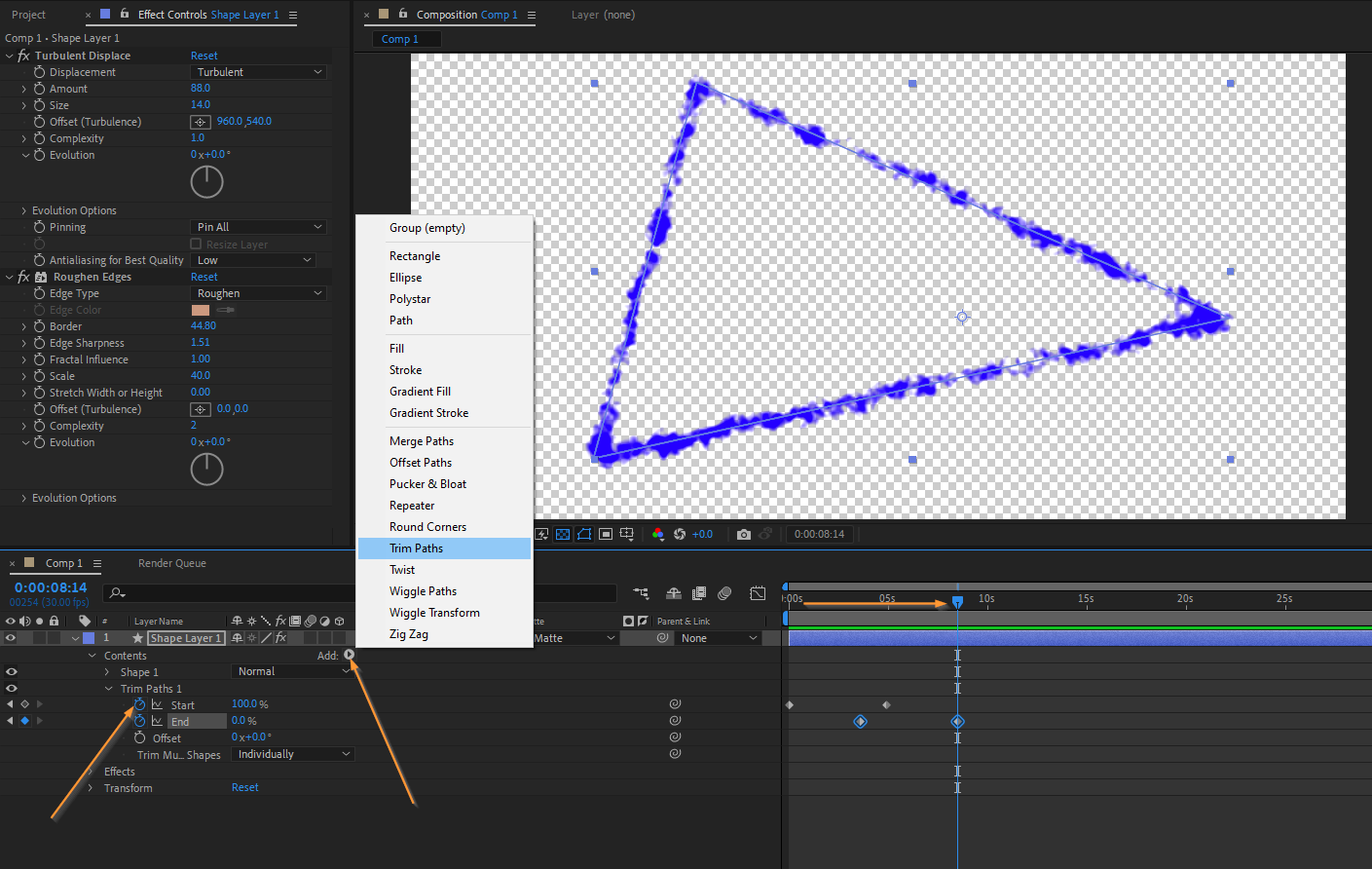Screen dimensions: 1372x869
Task: Click the Start property stopwatch
Action: tap(139, 704)
